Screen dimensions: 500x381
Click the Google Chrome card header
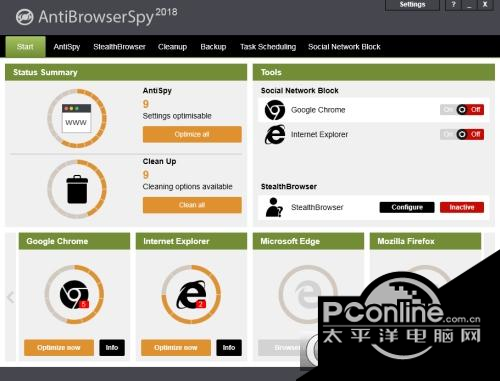click(x=74, y=241)
